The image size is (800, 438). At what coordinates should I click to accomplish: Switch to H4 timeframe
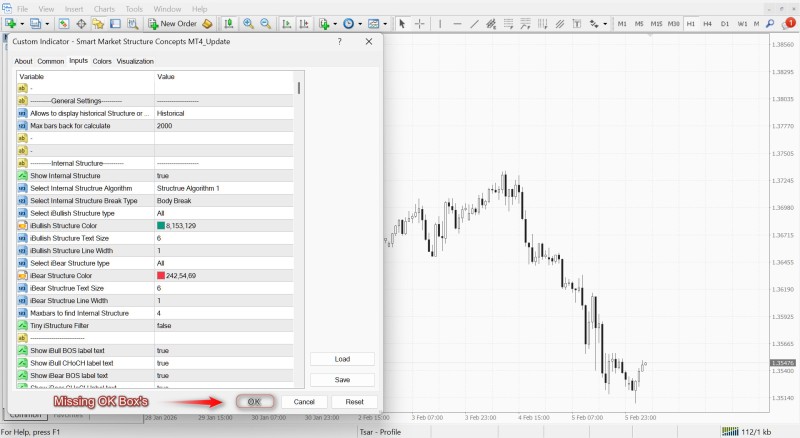pos(708,23)
